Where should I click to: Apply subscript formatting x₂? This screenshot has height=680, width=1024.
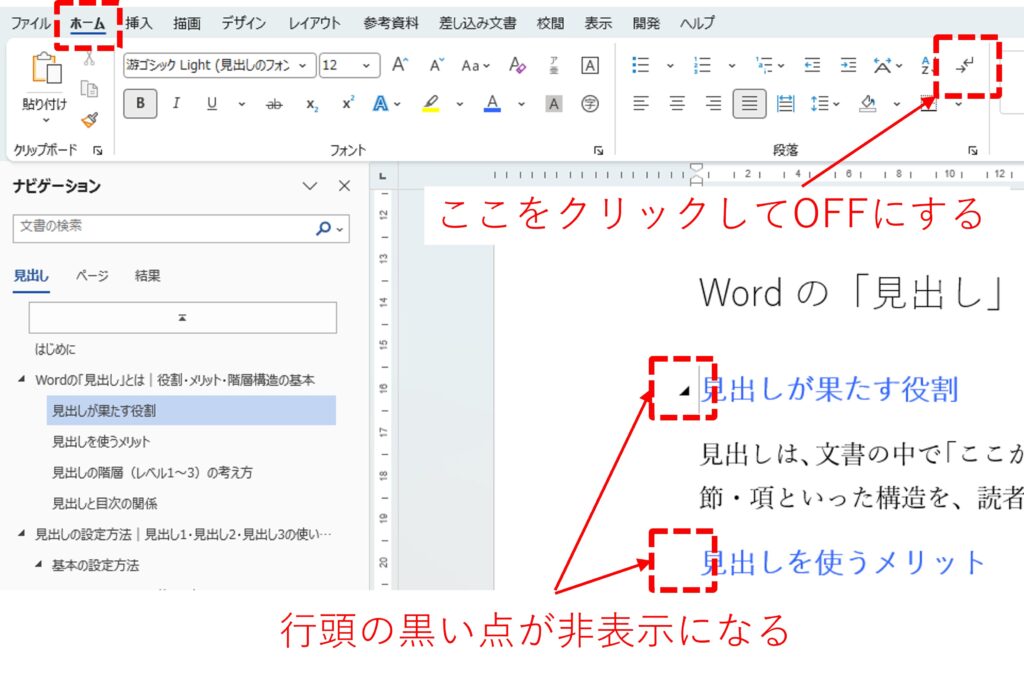(312, 104)
